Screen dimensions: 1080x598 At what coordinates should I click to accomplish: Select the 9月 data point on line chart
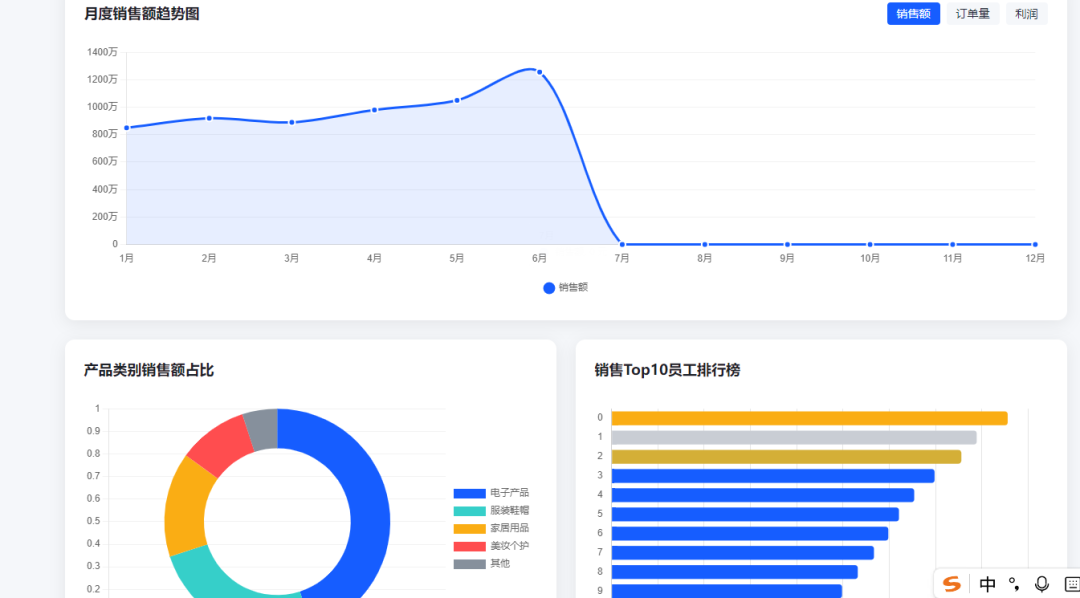787,245
